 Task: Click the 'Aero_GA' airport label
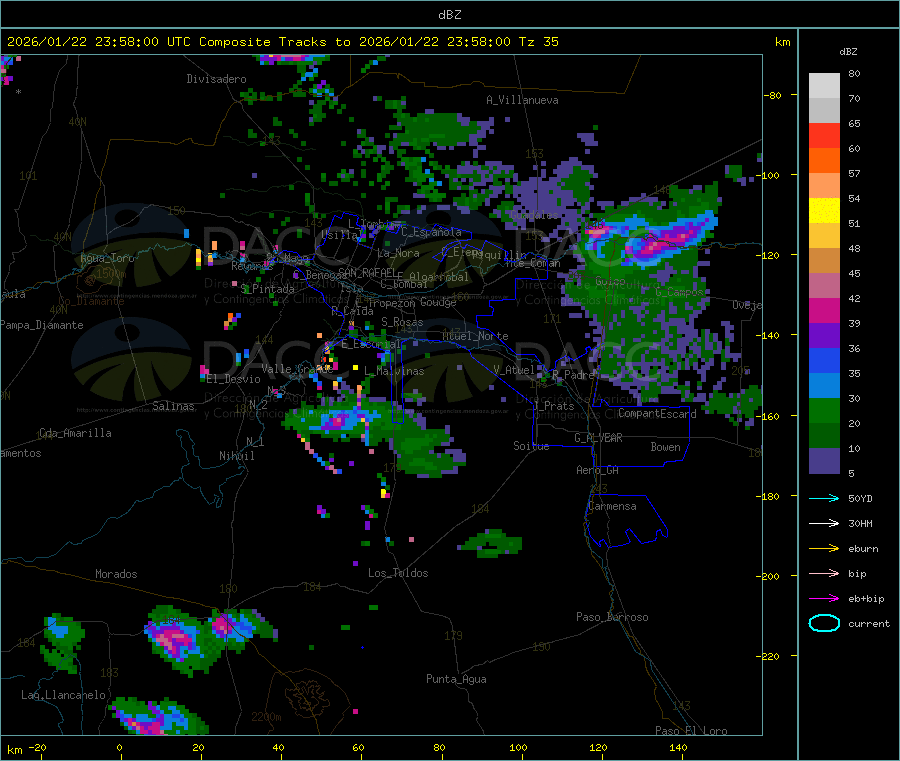pyautogui.click(x=598, y=470)
